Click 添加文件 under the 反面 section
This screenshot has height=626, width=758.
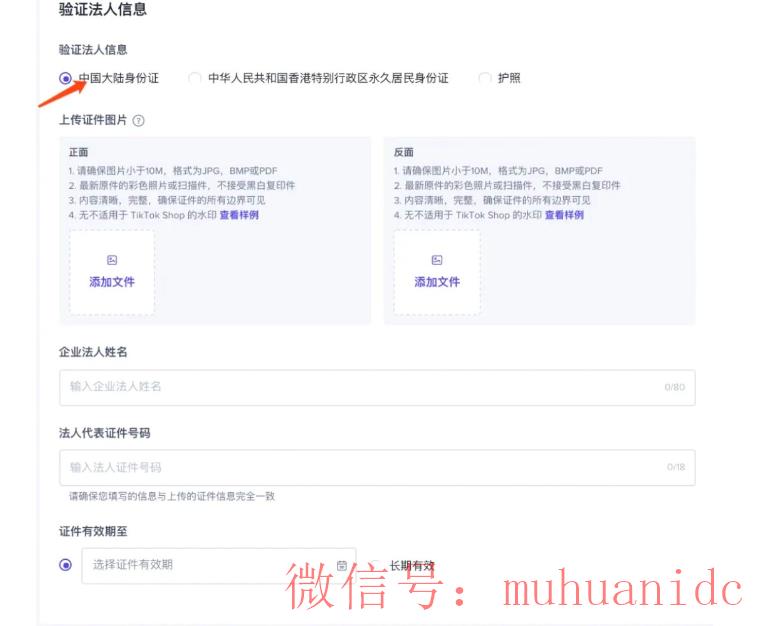point(437,282)
